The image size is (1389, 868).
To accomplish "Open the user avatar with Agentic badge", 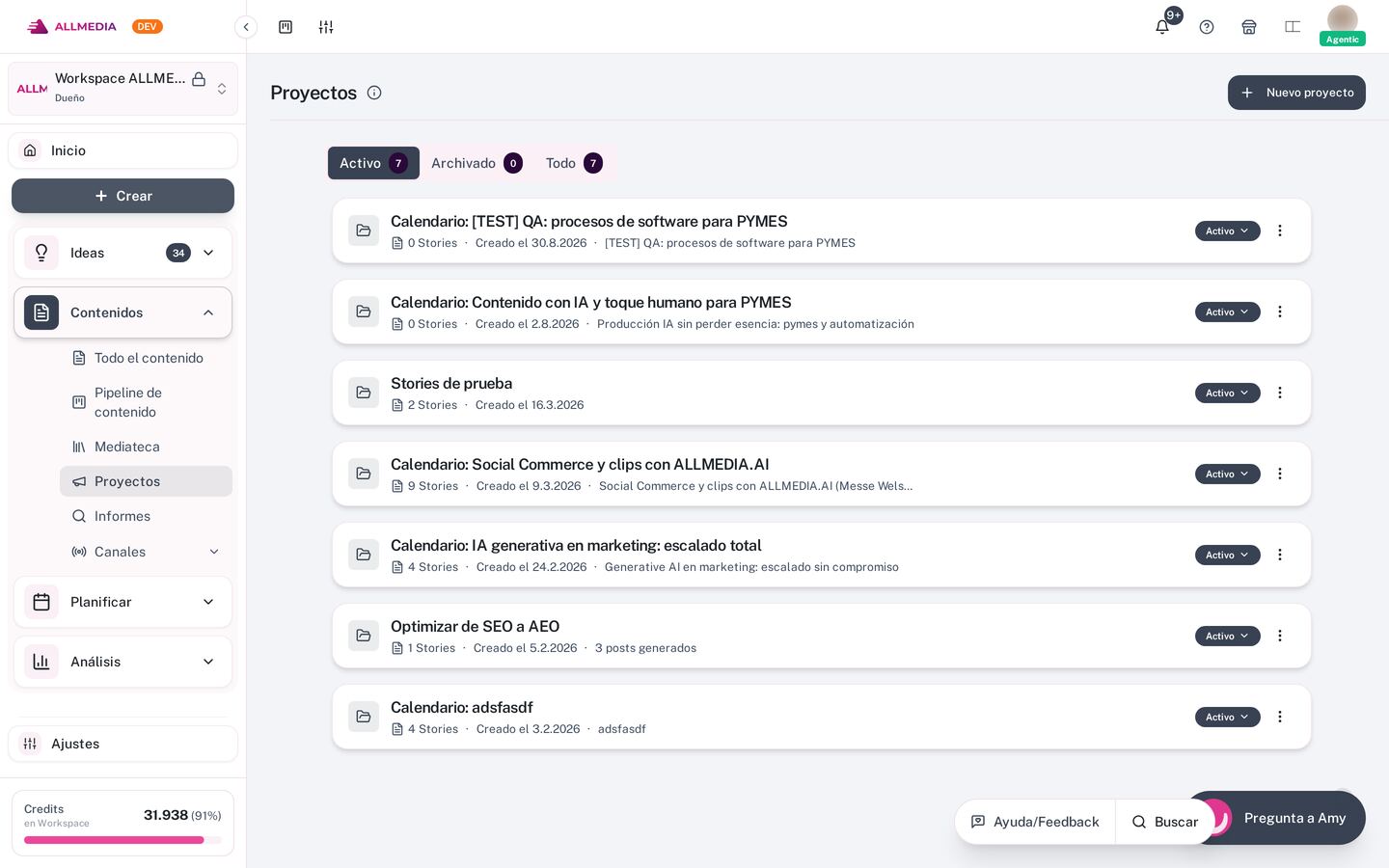I will click(1343, 23).
